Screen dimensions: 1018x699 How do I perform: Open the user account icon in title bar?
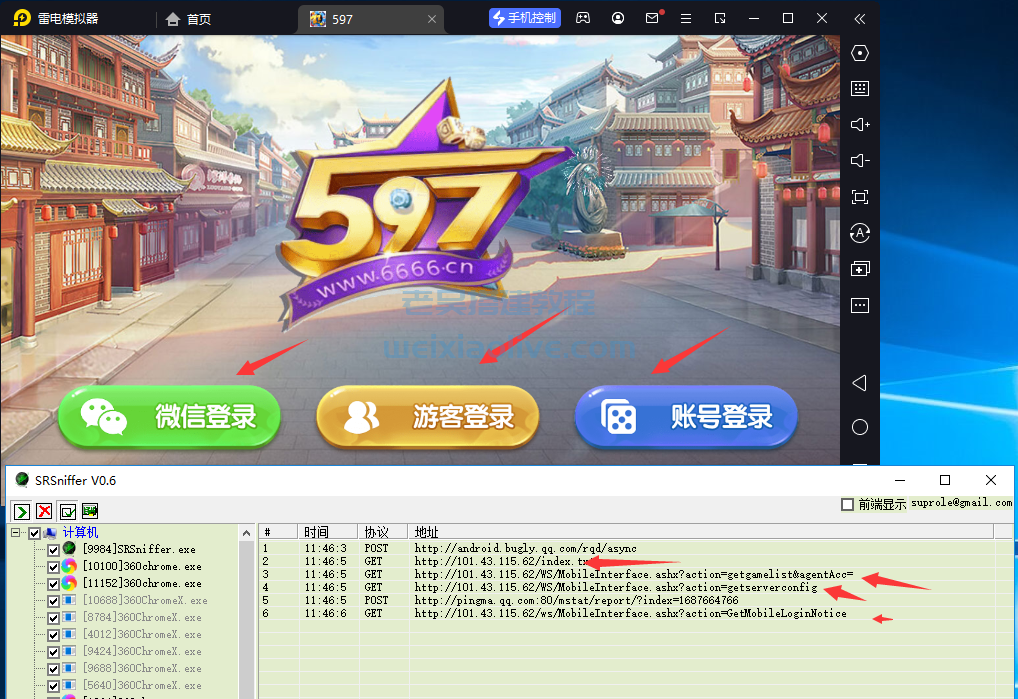tap(617, 17)
